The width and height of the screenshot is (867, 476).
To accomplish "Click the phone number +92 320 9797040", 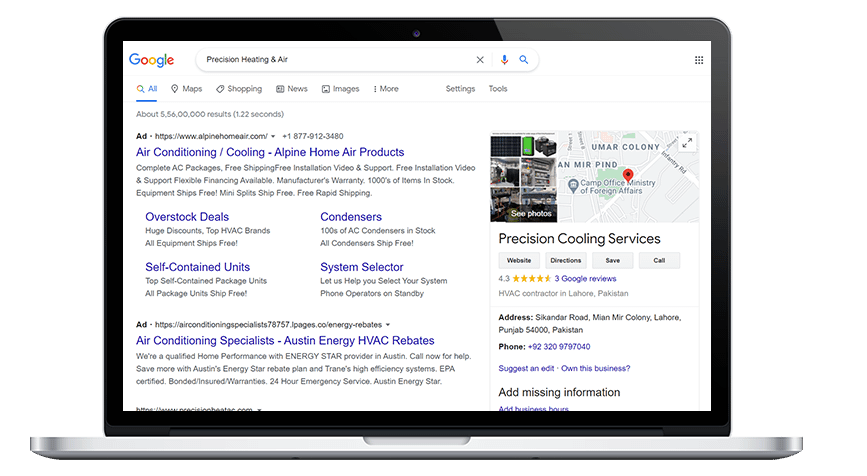I will pyautogui.click(x=559, y=347).
